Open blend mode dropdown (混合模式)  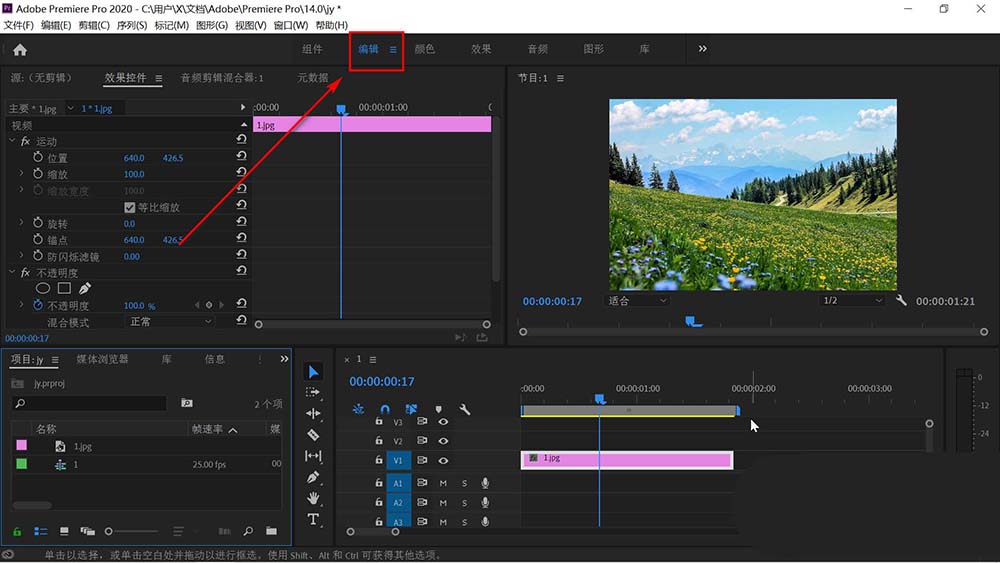pyautogui.click(x=170, y=322)
